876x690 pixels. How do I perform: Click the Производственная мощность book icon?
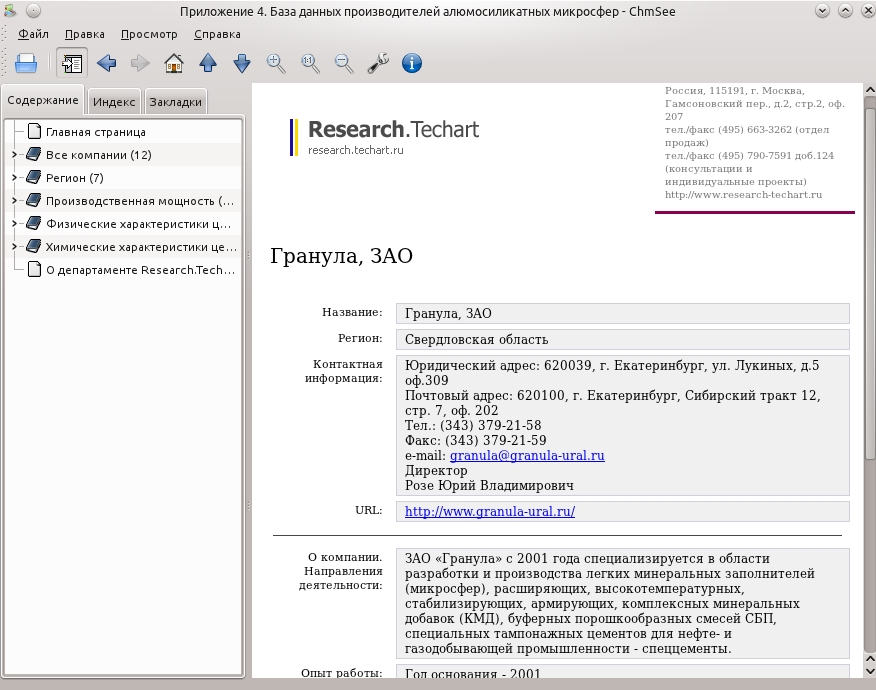[34, 200]
